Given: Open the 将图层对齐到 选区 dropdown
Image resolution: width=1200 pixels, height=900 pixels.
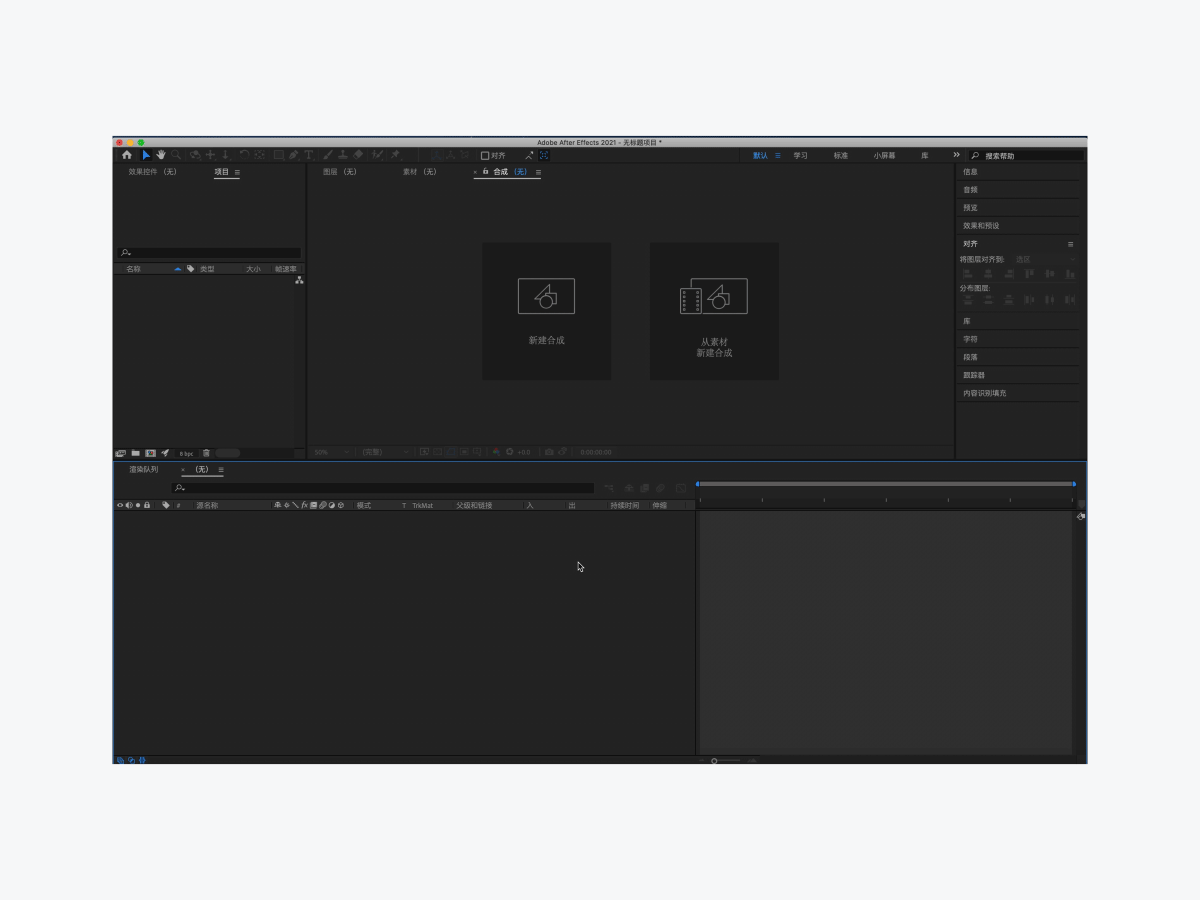Looking at the screenshot, I should [1045, 259].
